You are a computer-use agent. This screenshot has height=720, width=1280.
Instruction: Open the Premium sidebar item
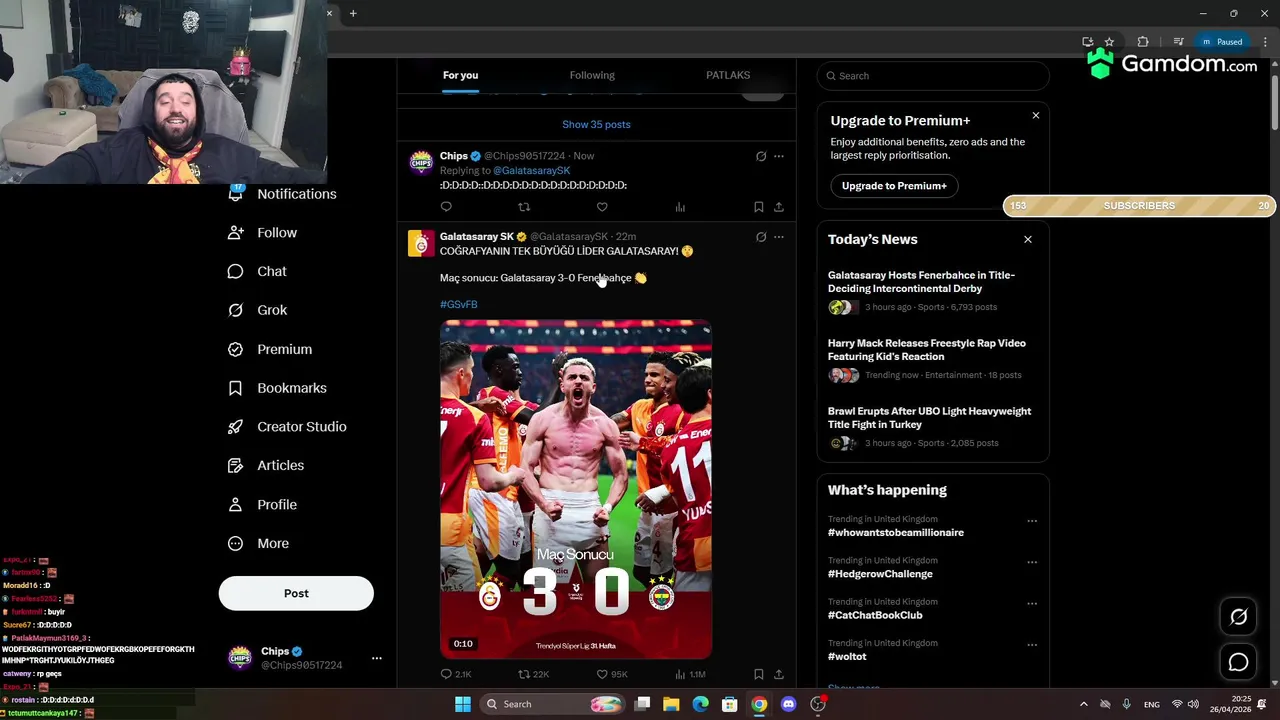(270, 349)
